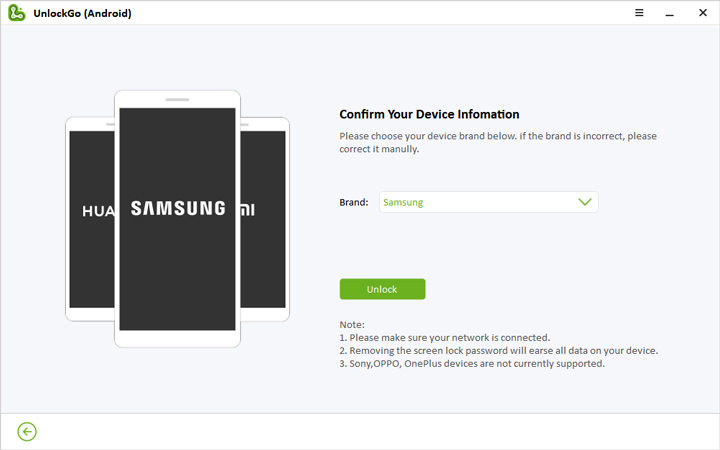Select the center Samsung phone image

point(177,218)
